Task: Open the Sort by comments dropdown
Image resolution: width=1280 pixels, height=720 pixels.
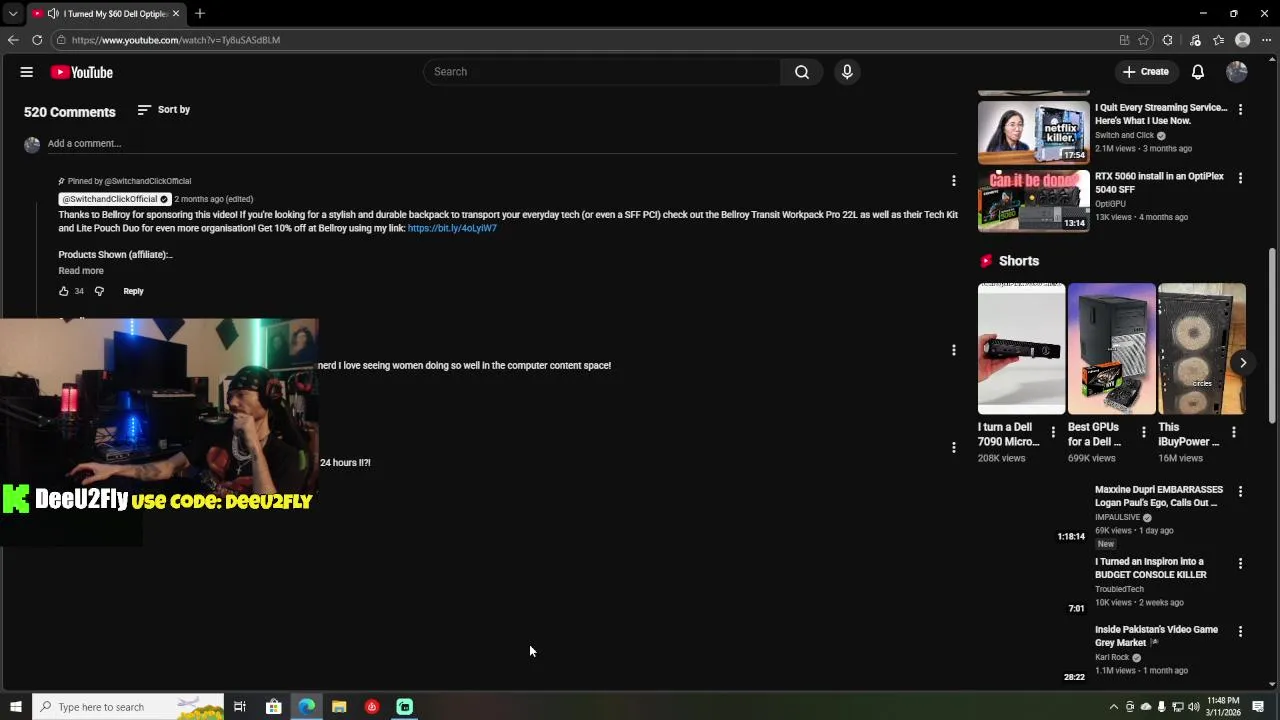Action: pyautogui.click(x=164, y=110)
